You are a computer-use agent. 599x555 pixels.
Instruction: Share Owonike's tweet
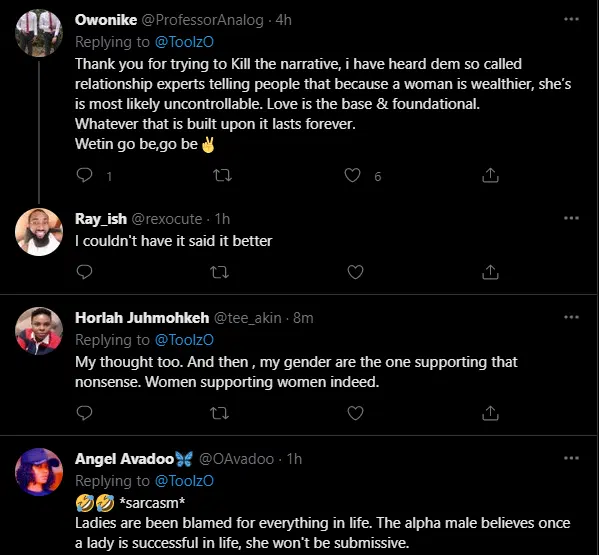[491, 175]
